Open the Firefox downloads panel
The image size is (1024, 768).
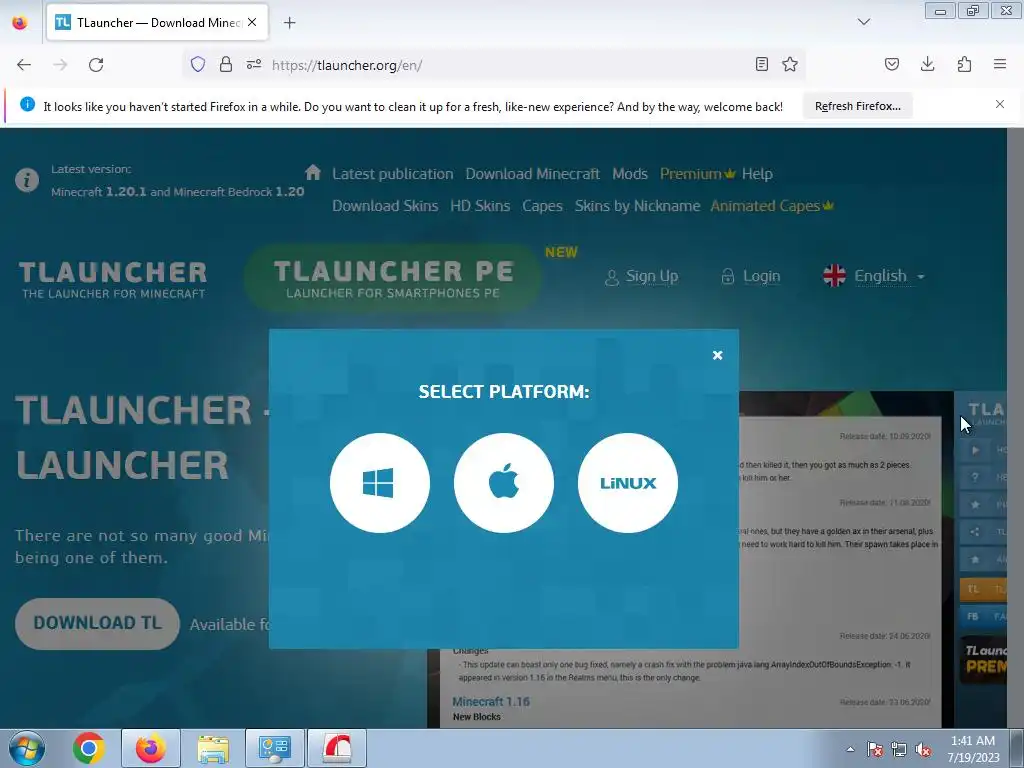tap(927, 64)
